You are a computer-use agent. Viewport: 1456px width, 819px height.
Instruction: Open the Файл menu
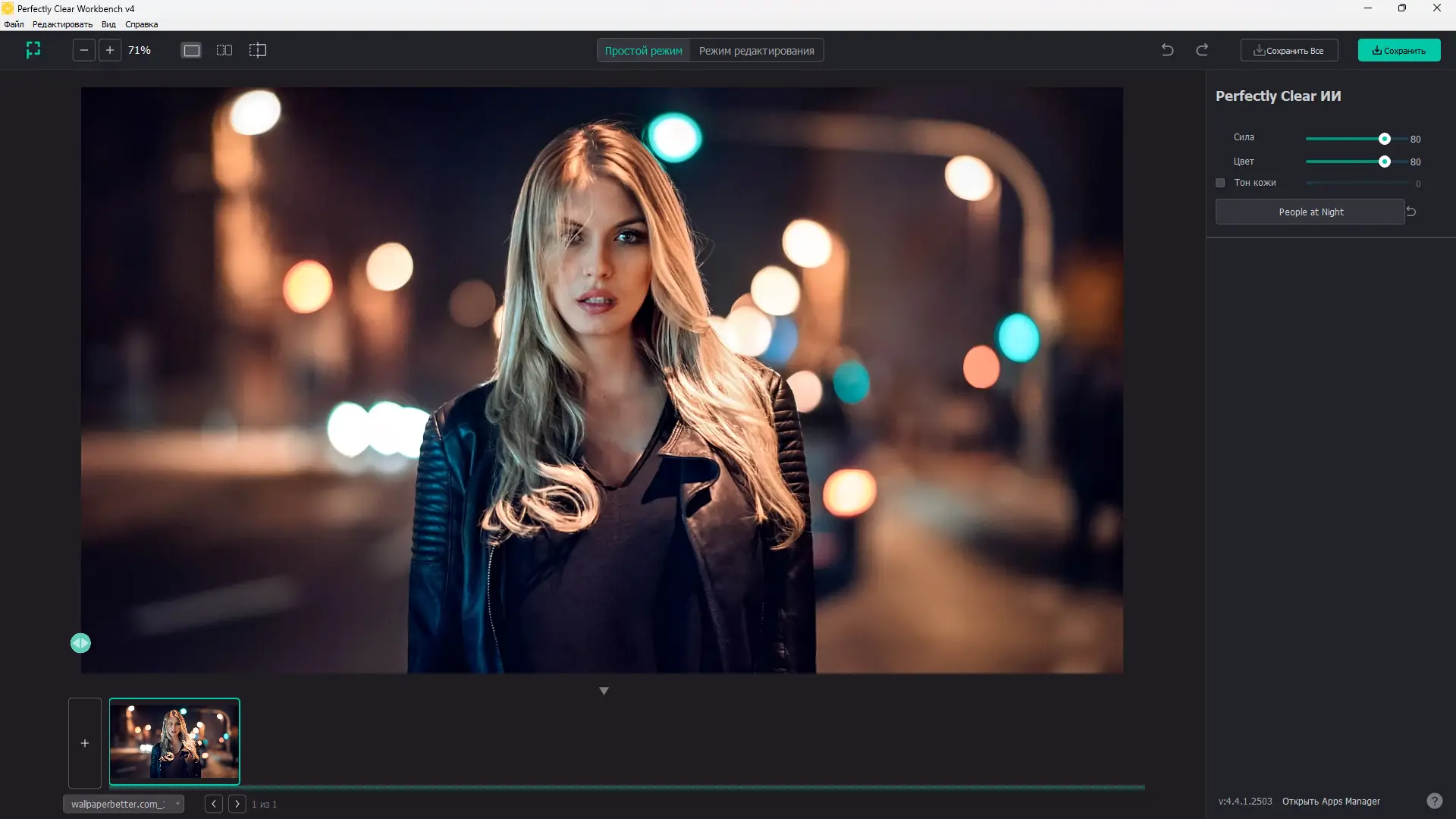point(14,24)
